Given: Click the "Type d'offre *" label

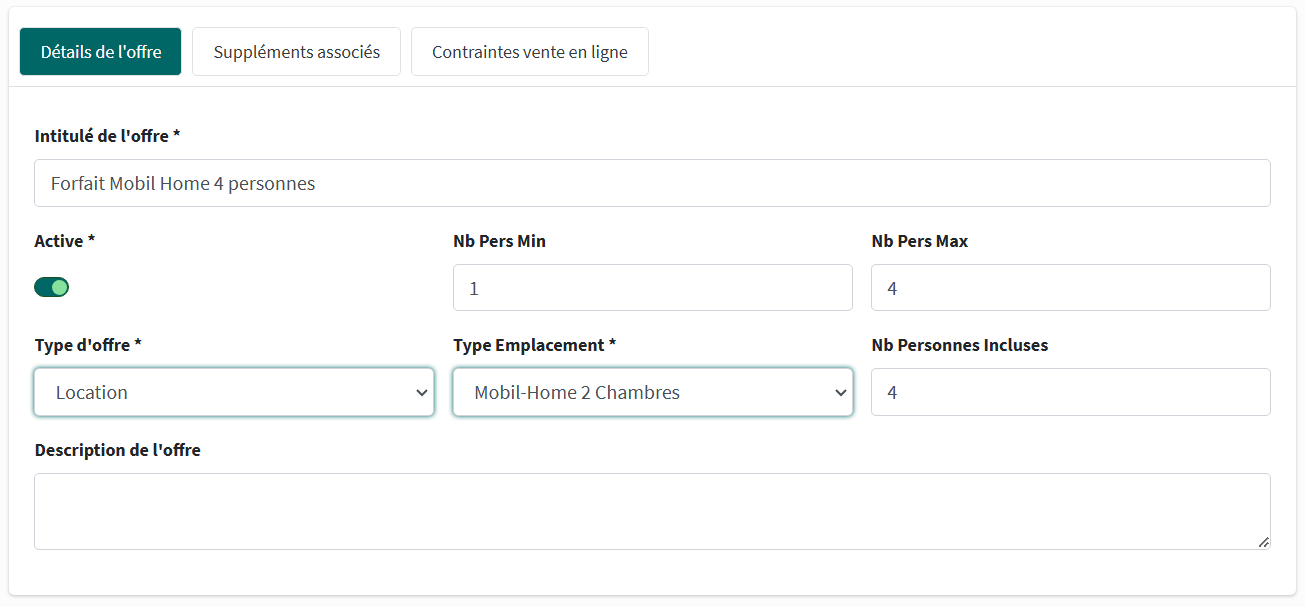Looking at the screenshot, I should coord(88,345).
